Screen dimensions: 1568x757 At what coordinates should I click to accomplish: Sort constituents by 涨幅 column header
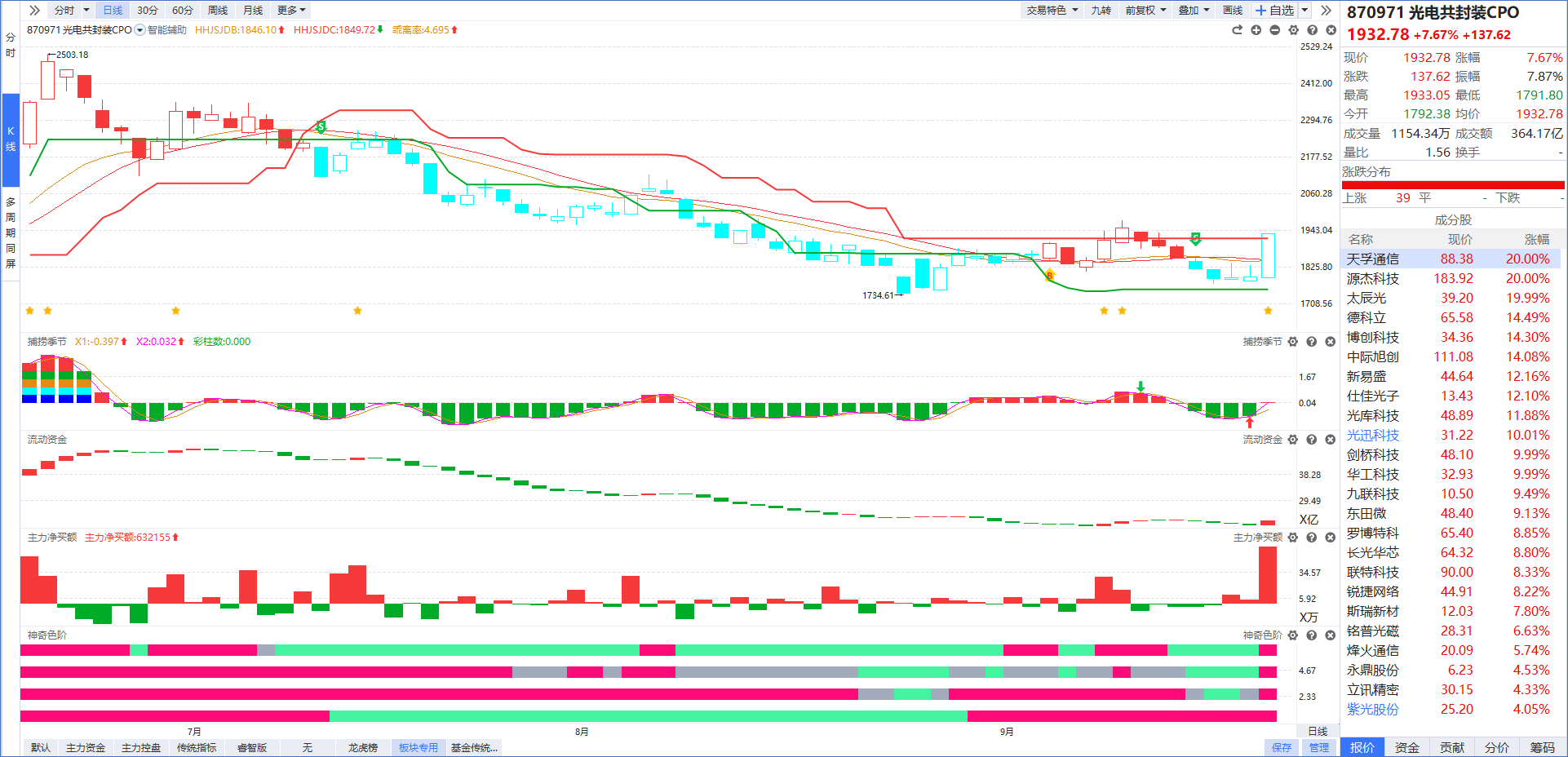[1537, 239]
